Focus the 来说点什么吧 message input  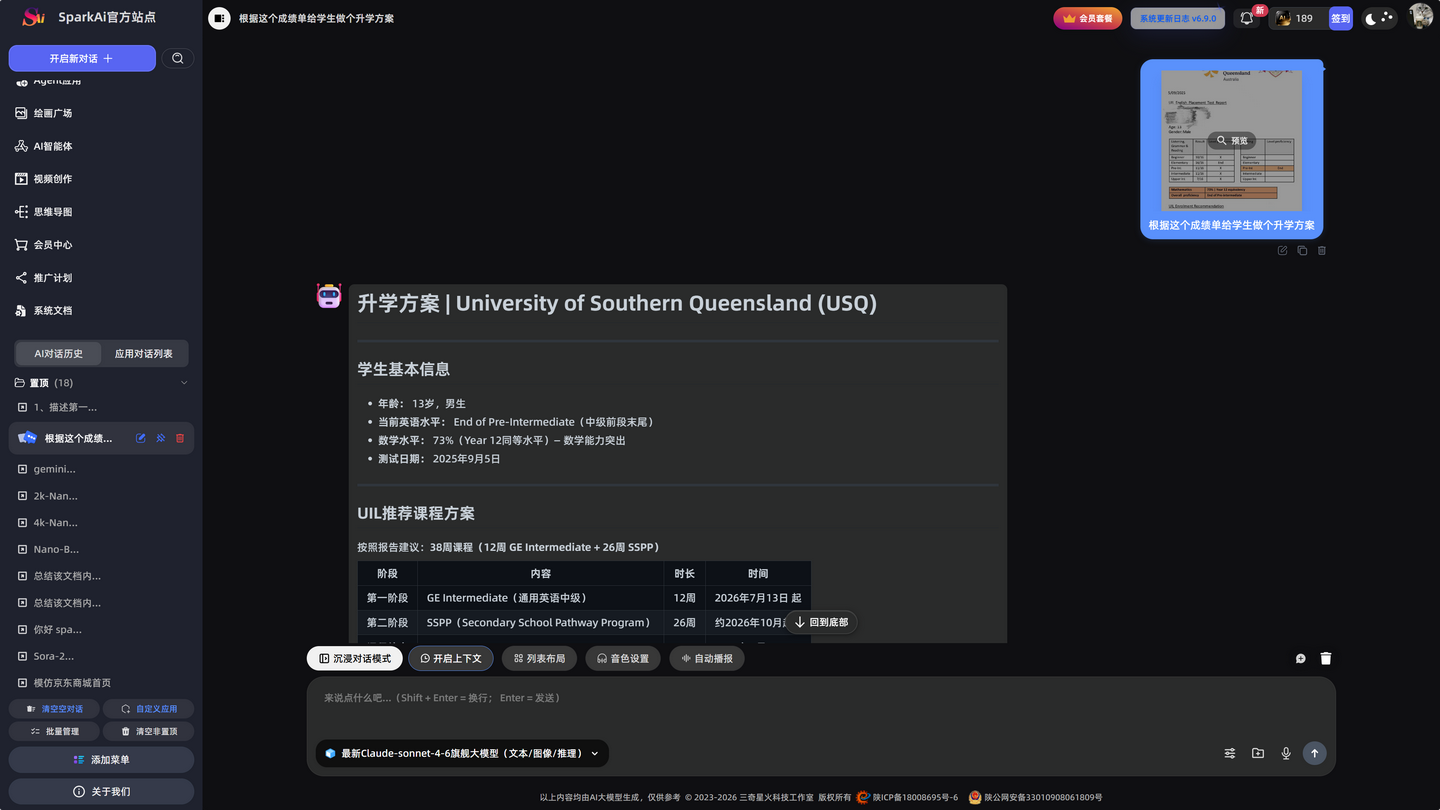(x=821, y=698)
